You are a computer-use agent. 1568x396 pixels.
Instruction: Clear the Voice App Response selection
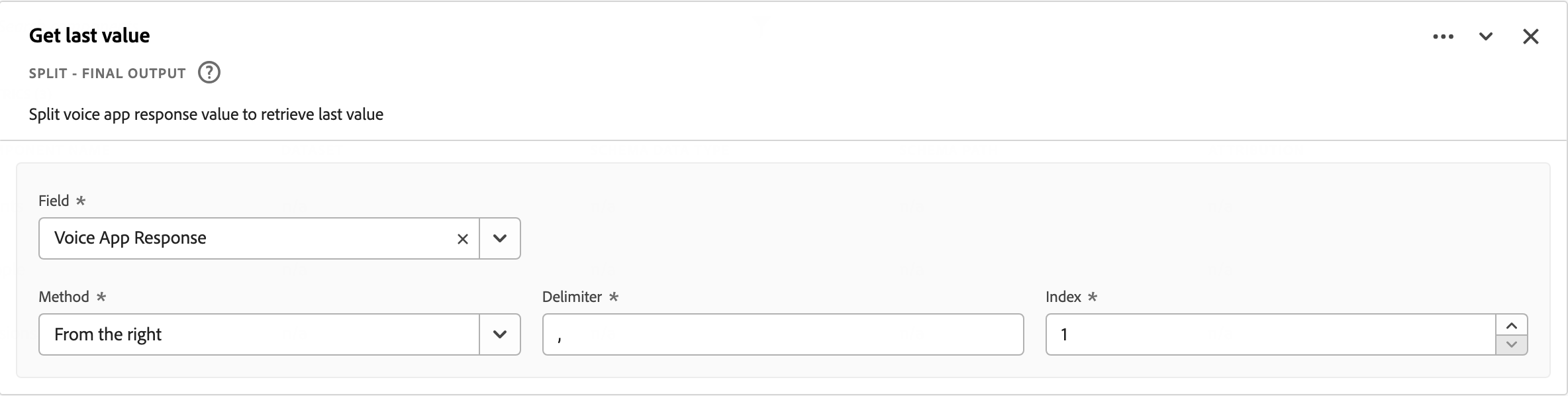(x=463, y=239)
